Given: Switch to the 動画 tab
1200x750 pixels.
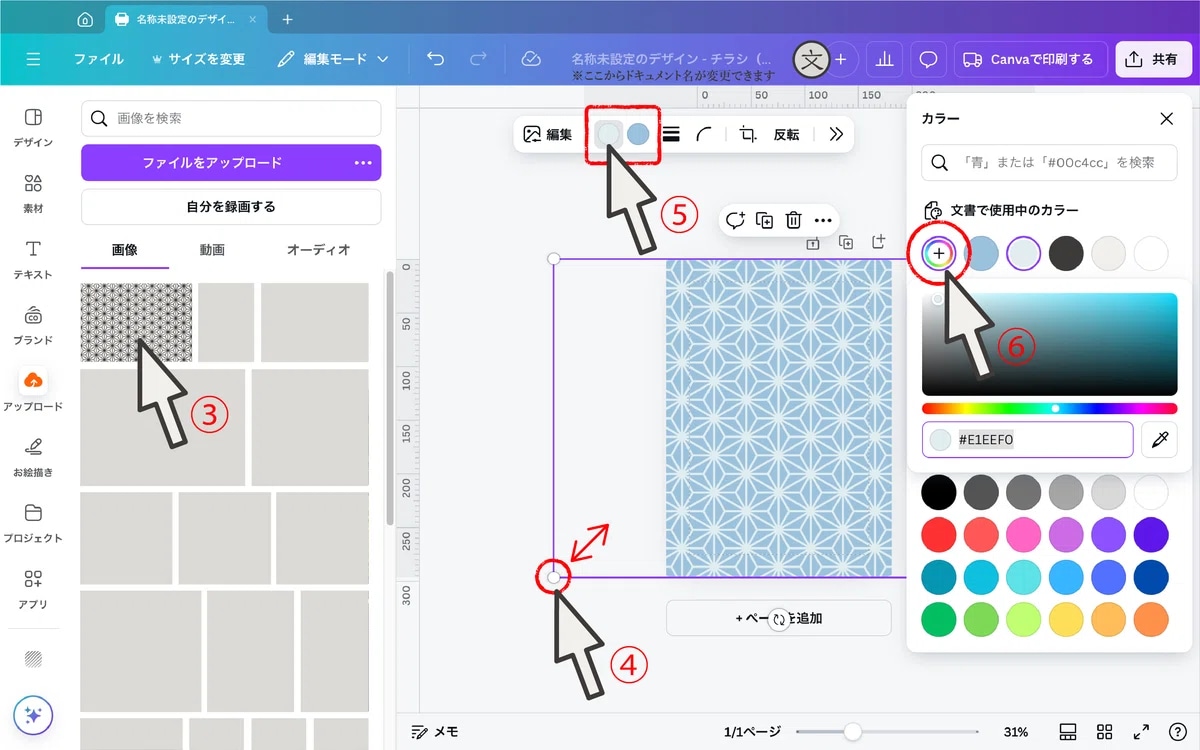Looking at the screenshot, I should click(x=212, y=250).
